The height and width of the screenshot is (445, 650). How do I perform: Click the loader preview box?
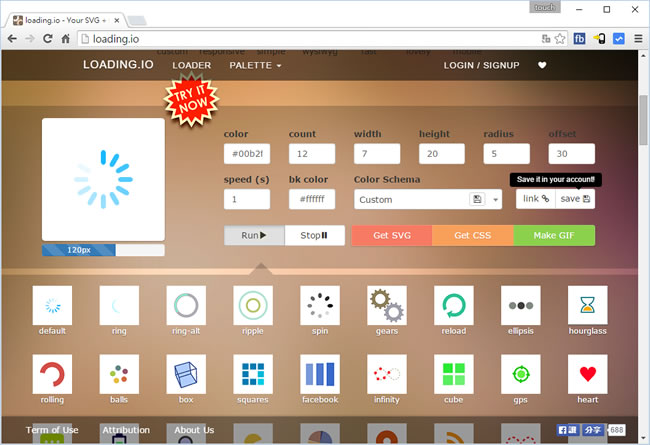(x=103, y=180)
